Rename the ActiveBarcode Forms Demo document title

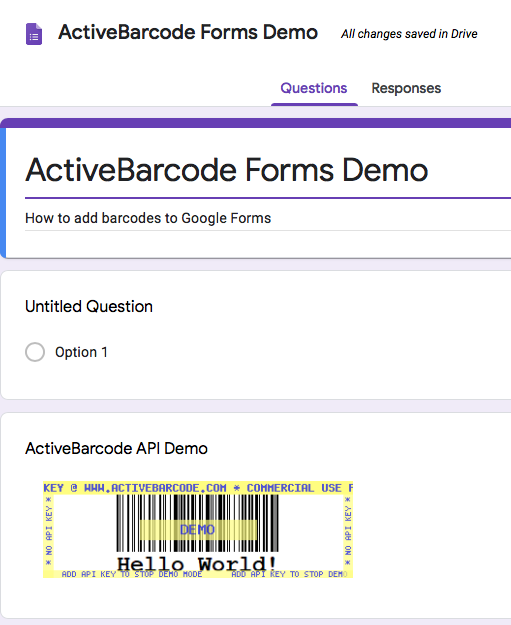188,32
